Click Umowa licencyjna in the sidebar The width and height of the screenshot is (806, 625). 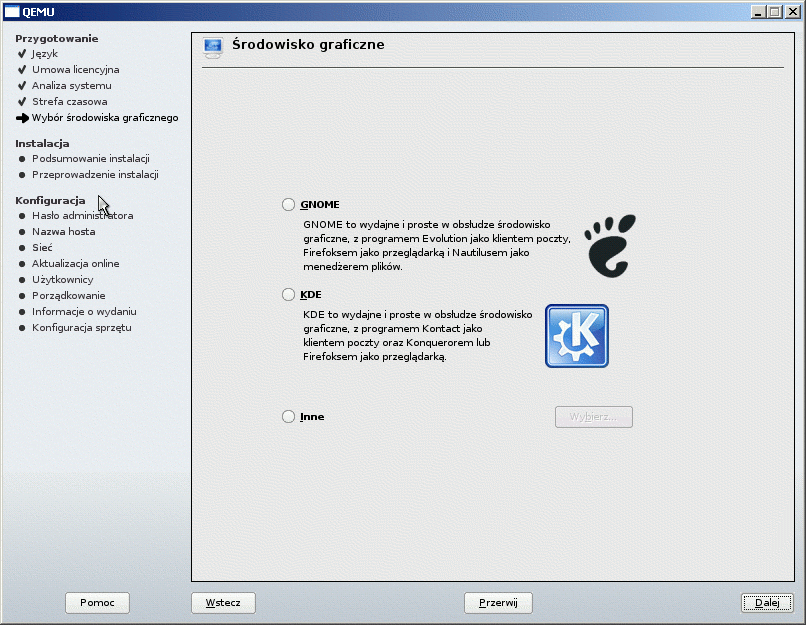pos(75,70)
